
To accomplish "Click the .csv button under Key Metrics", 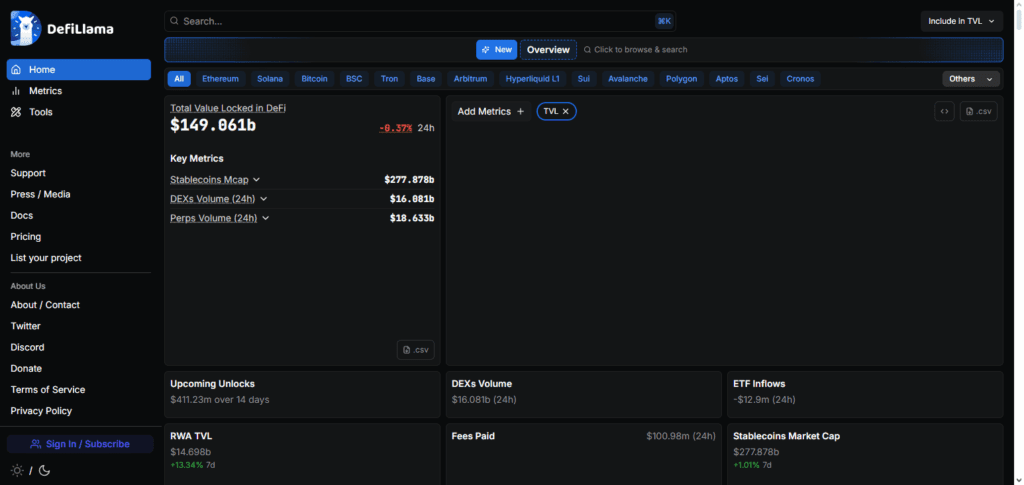I will pos(415,350).
